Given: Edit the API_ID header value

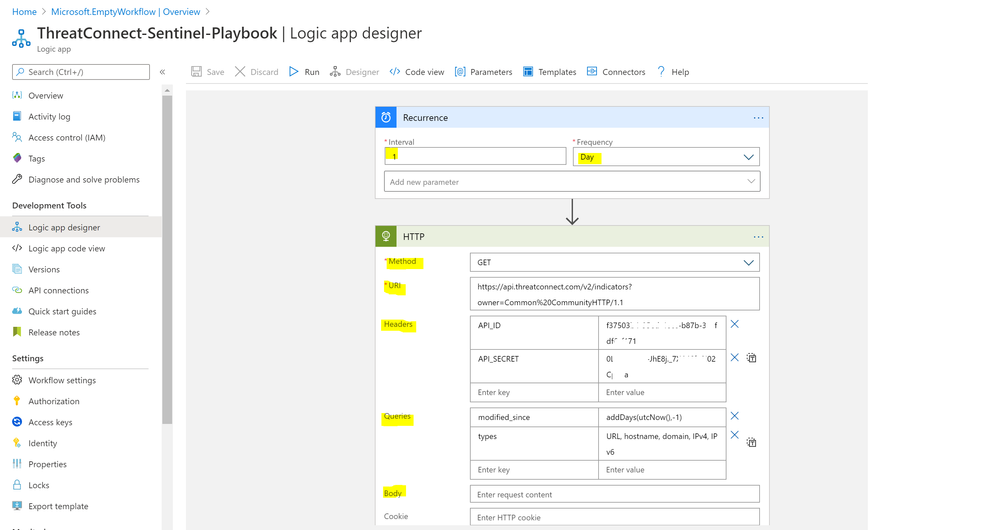Looking at the screenshot, I should (662, 333).
